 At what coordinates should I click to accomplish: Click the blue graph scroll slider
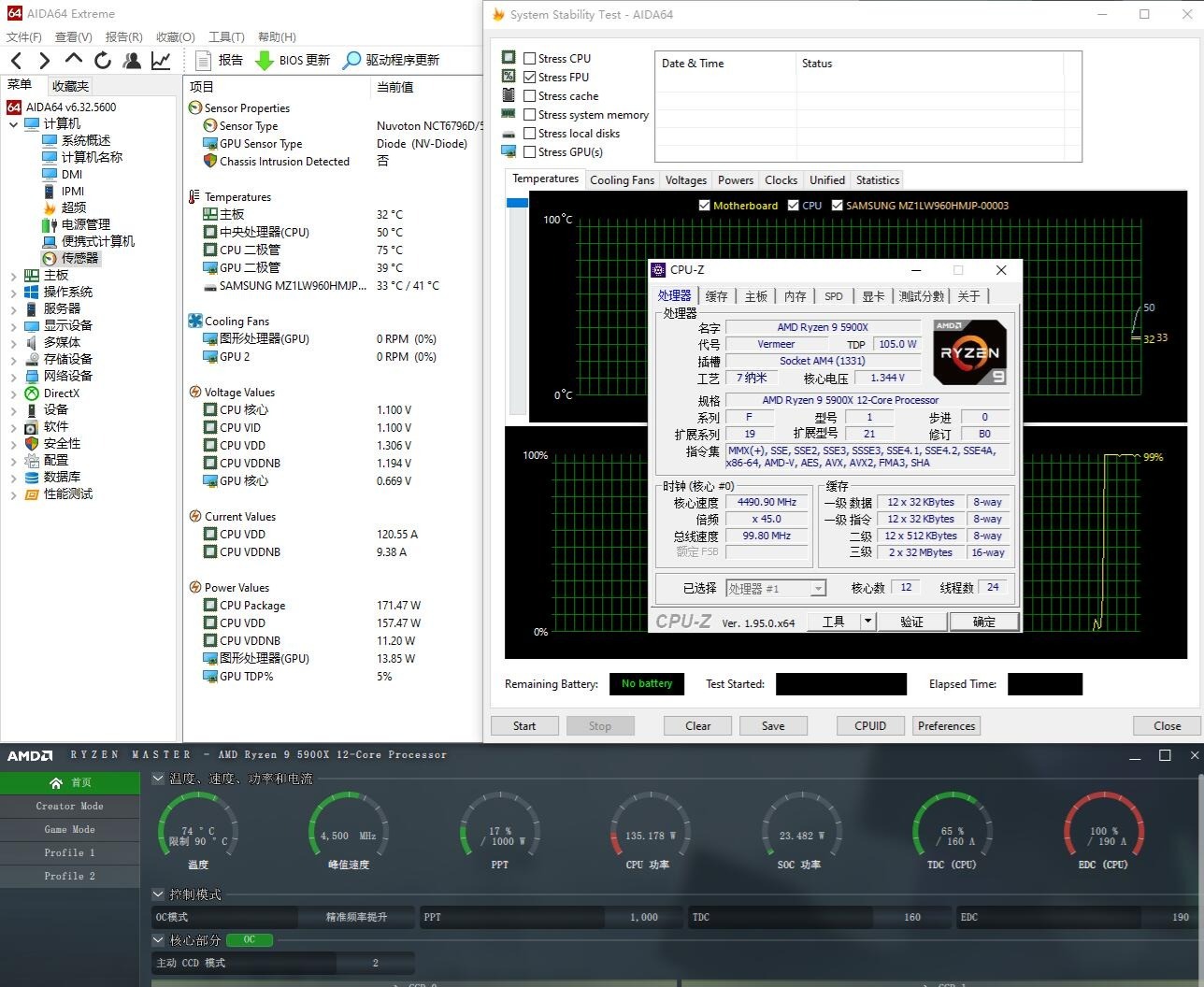pyautogui.click(x=517, y=203)
